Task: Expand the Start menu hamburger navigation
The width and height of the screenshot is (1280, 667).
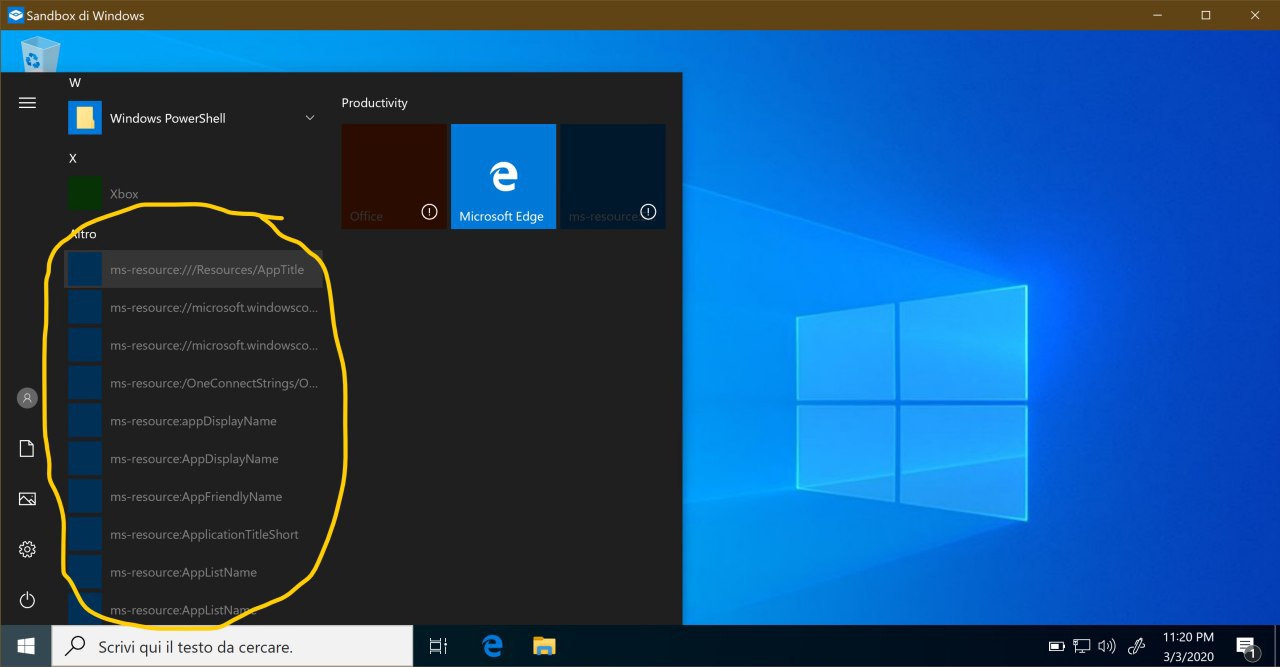Action: 27,103
